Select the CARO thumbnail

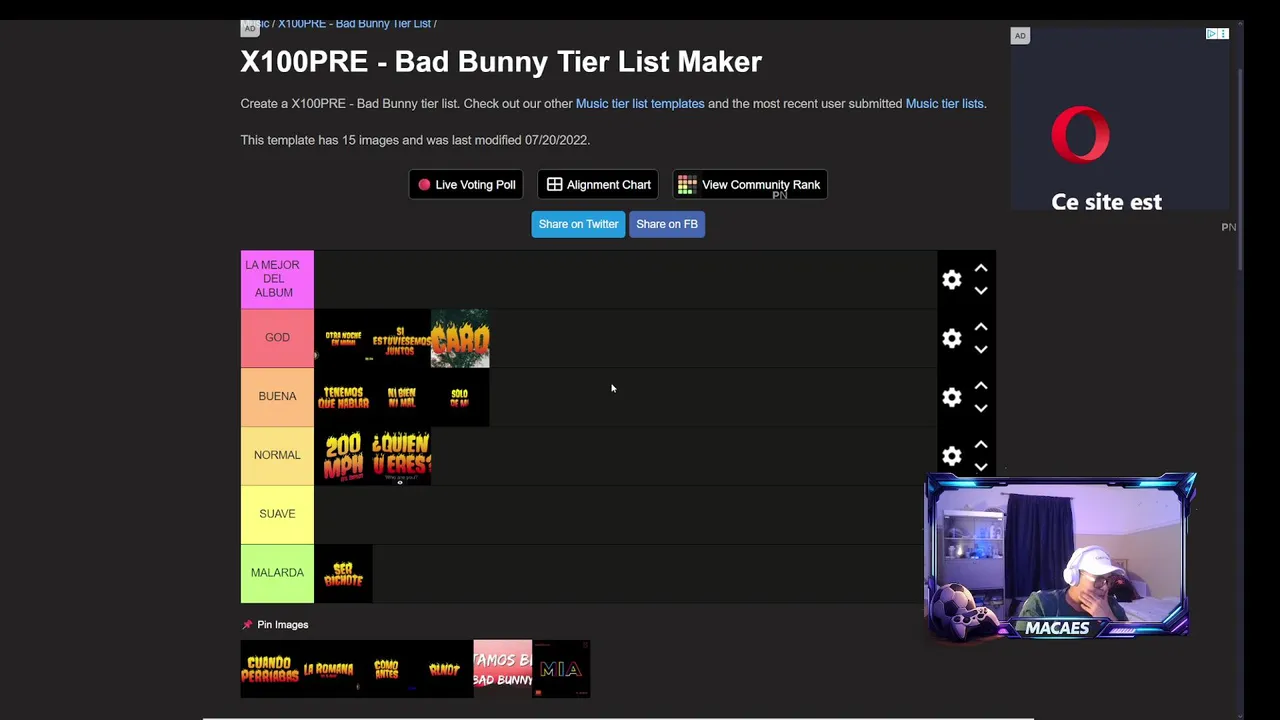pyautogui.click(x=460, y=338)
